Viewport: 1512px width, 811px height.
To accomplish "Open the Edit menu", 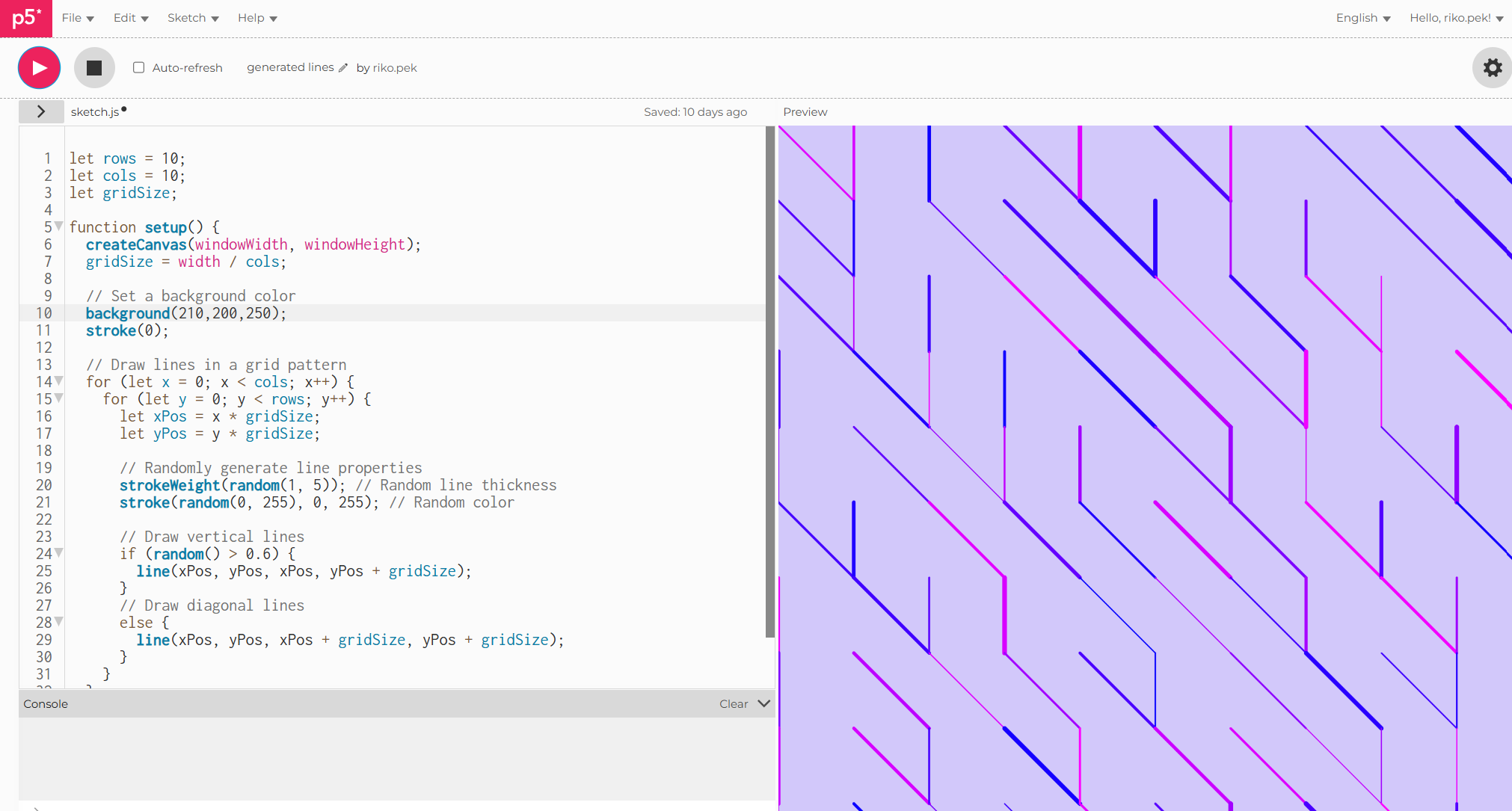I will click(131, 18).
